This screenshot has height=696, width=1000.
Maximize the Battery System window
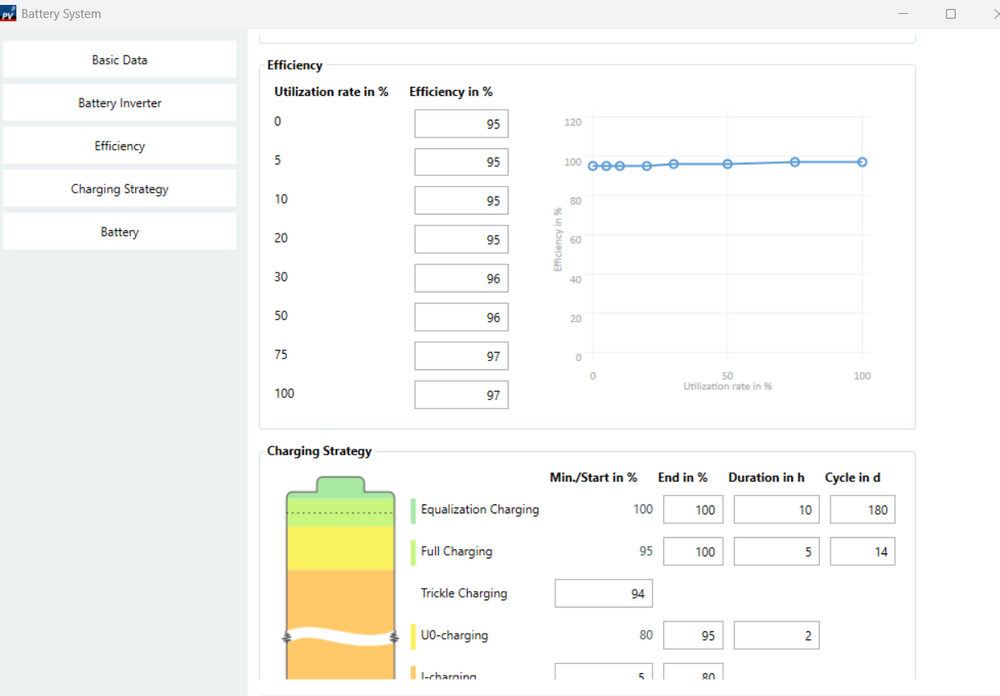pos(950,14)
